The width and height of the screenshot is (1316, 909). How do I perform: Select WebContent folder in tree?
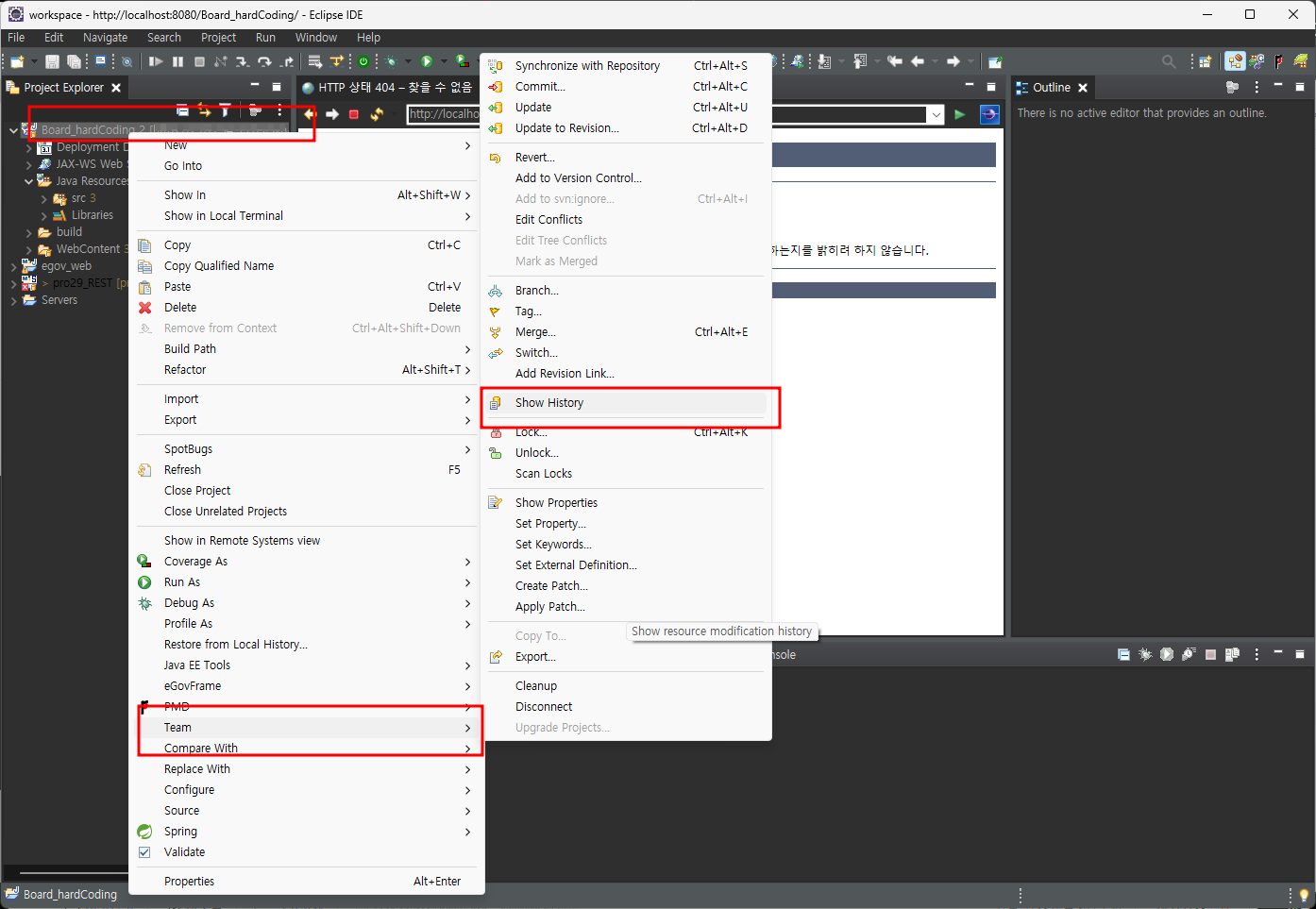pyautogui.click(x=88, y=249)
